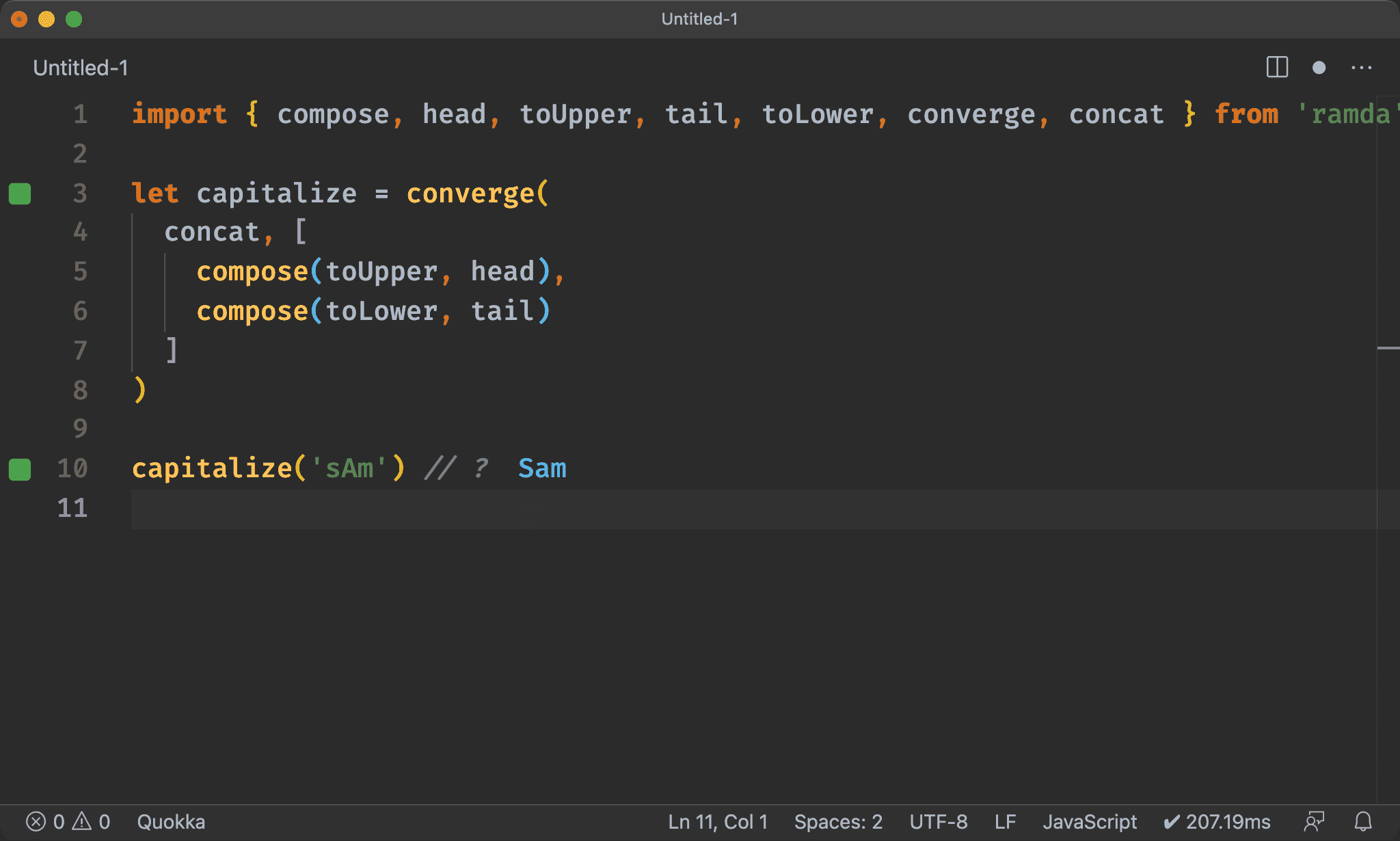Click the errors count icon in the status bar
This screenshot has height=841, width=1400.
(36, 821)
